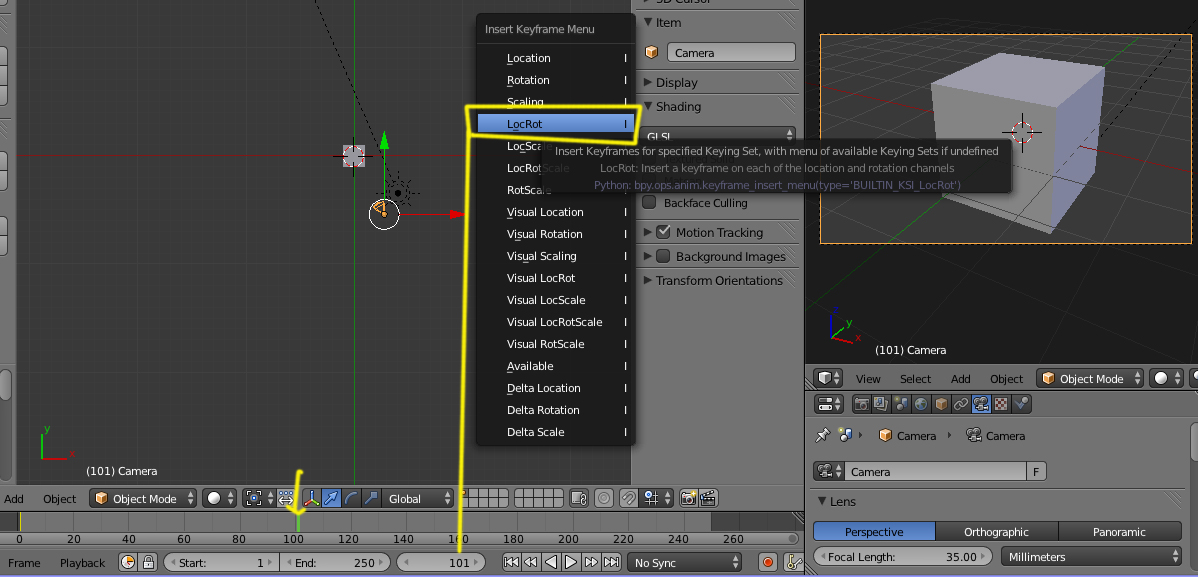Viewport: 1198px width, 577px height.
Task: Open the World properties tab icon
Action: (921, 404)
